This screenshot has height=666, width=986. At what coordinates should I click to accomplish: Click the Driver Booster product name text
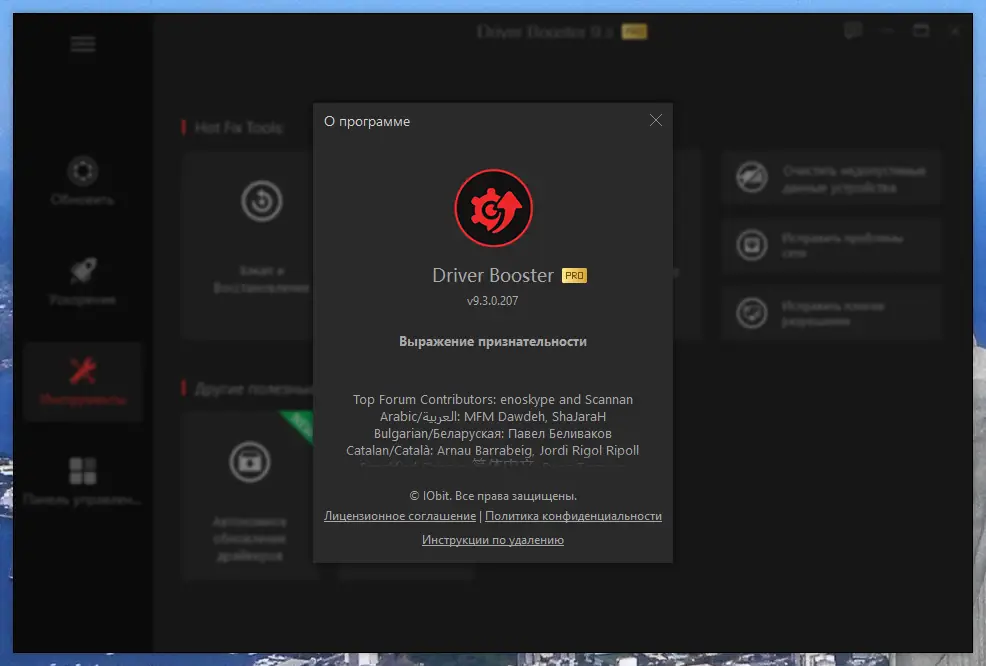[x=493, y=275]
